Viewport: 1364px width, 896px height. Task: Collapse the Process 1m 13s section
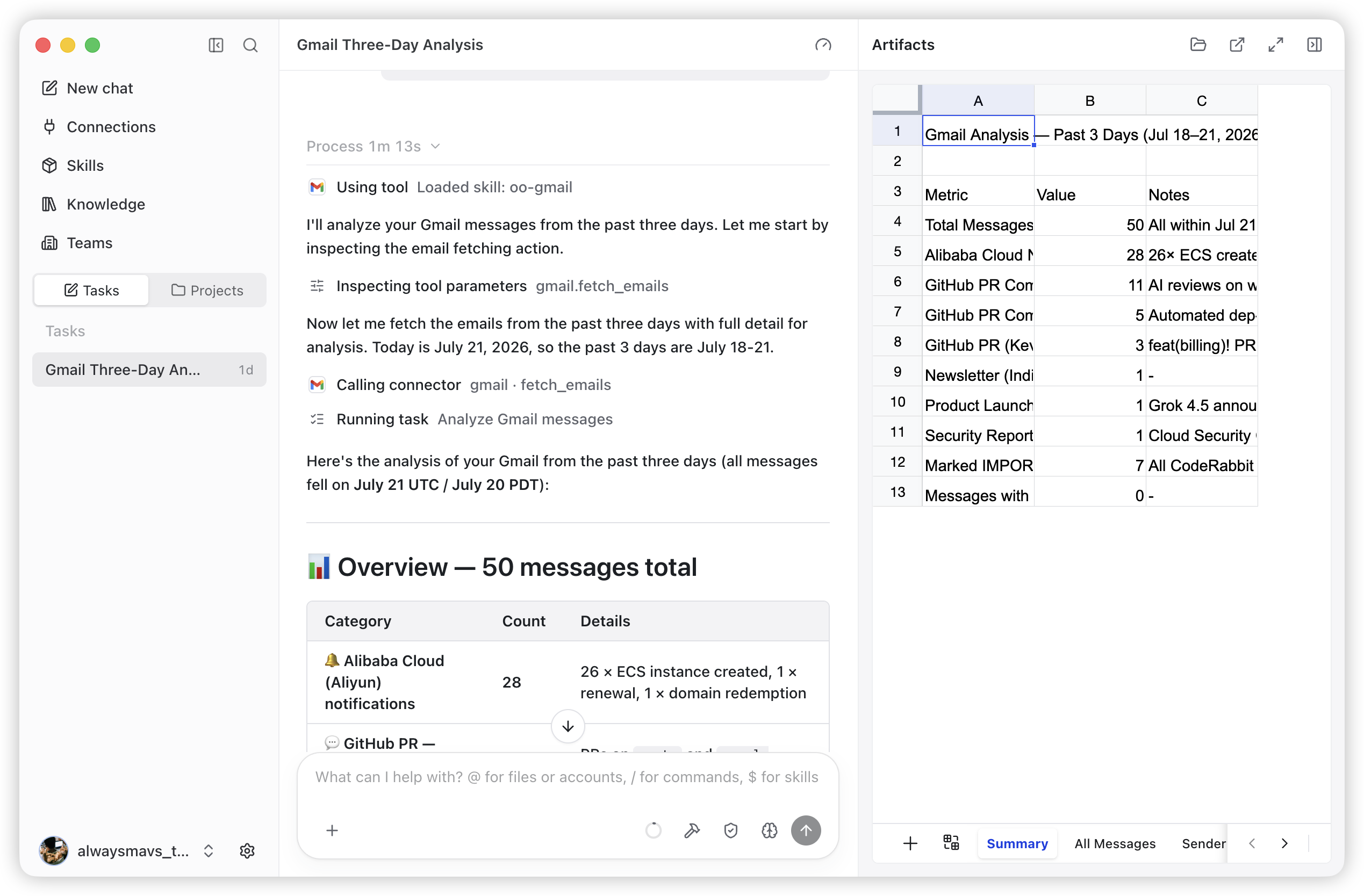coord(374,146)
